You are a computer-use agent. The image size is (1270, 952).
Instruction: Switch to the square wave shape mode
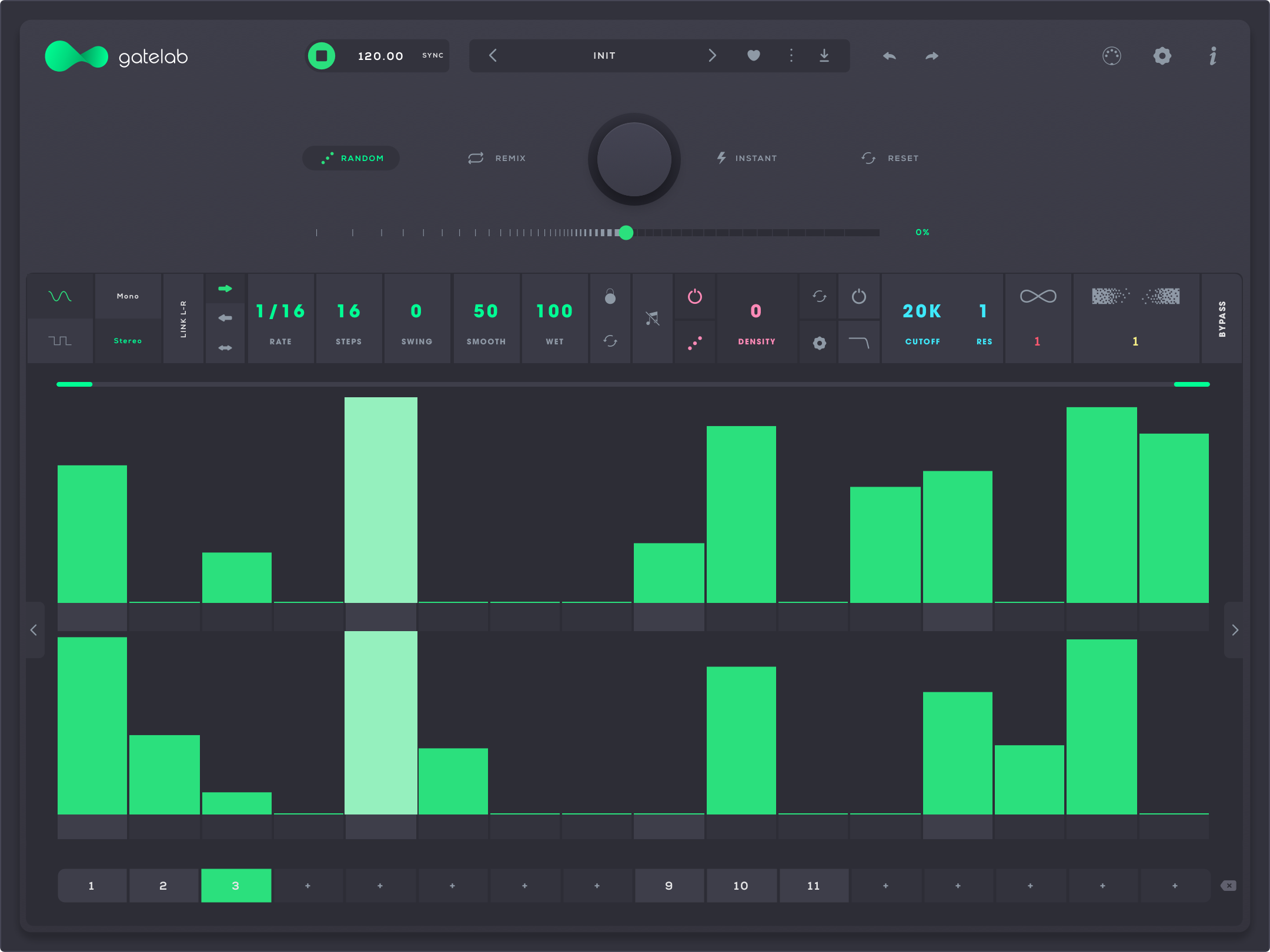61,340
